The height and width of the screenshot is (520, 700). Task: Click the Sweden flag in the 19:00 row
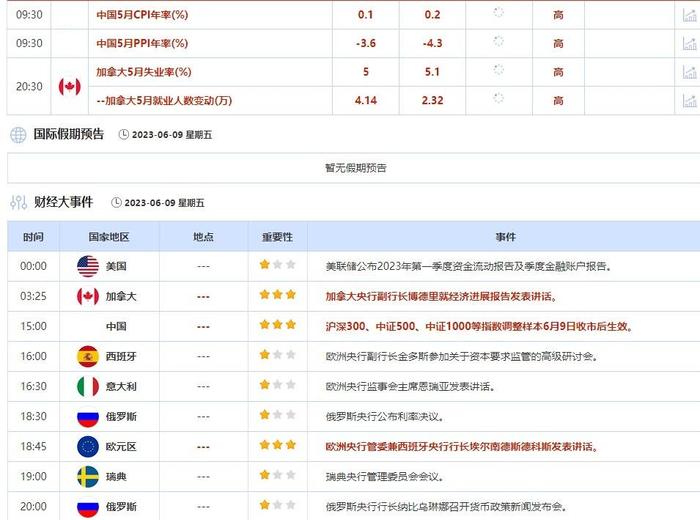88,477
